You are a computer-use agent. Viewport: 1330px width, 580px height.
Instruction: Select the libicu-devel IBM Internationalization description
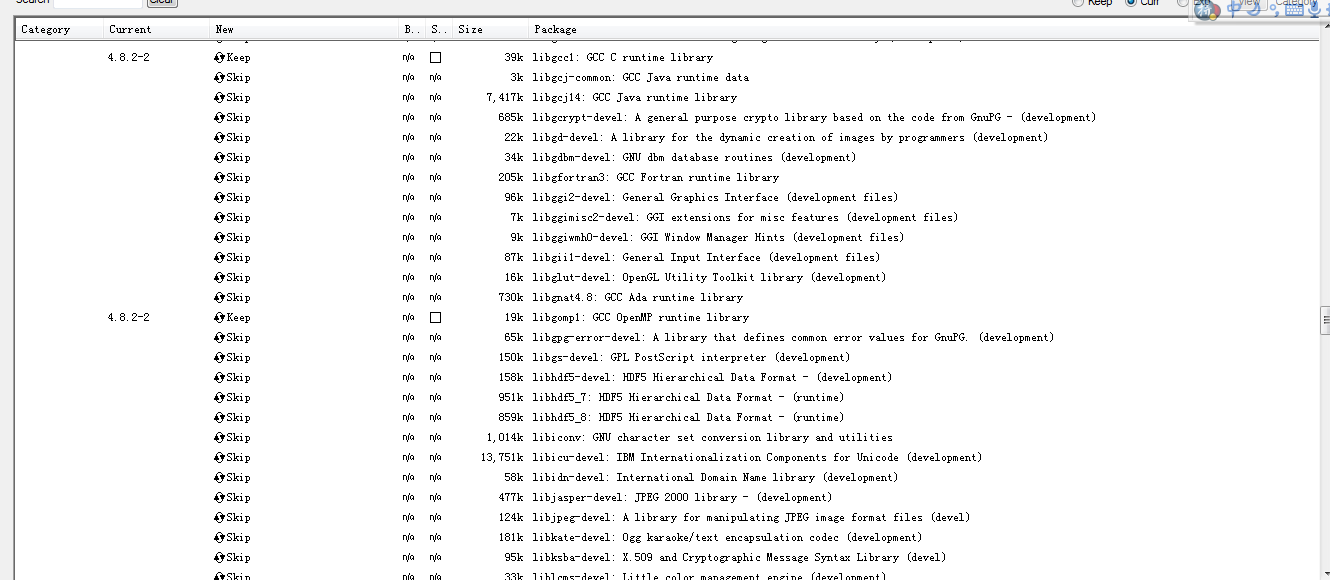tap(757, 458)
